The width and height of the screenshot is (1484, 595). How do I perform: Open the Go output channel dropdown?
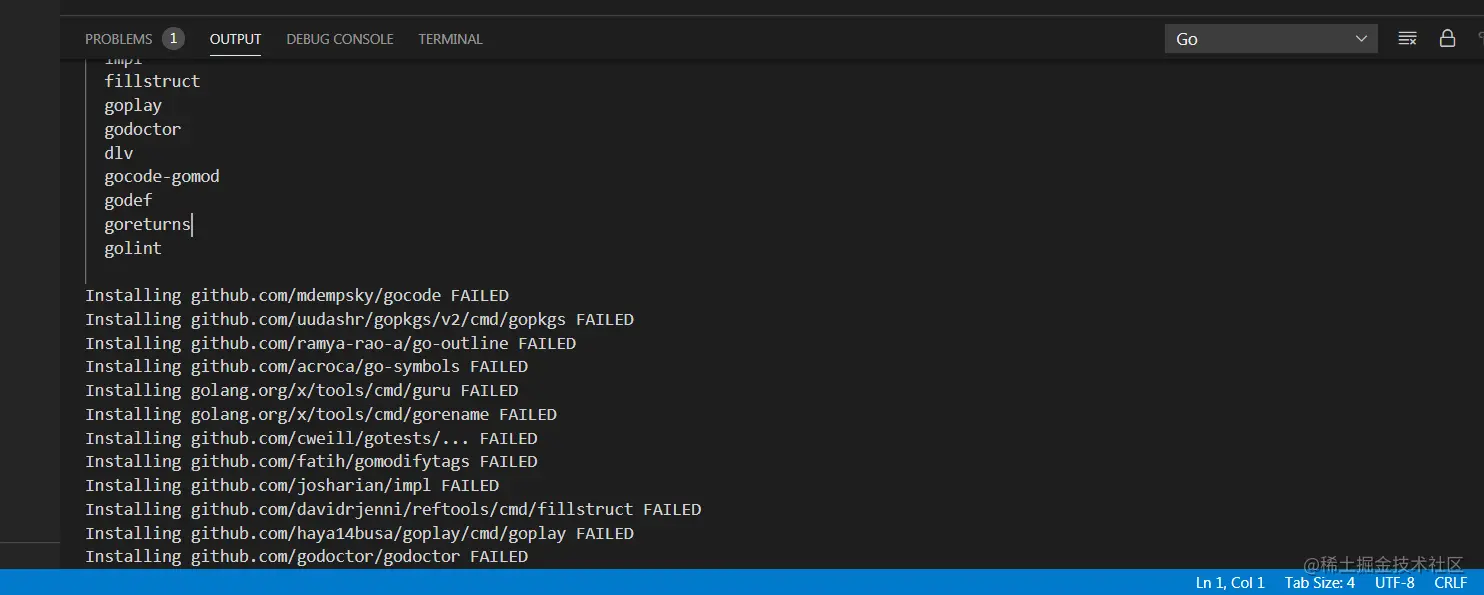(1271, 39)
